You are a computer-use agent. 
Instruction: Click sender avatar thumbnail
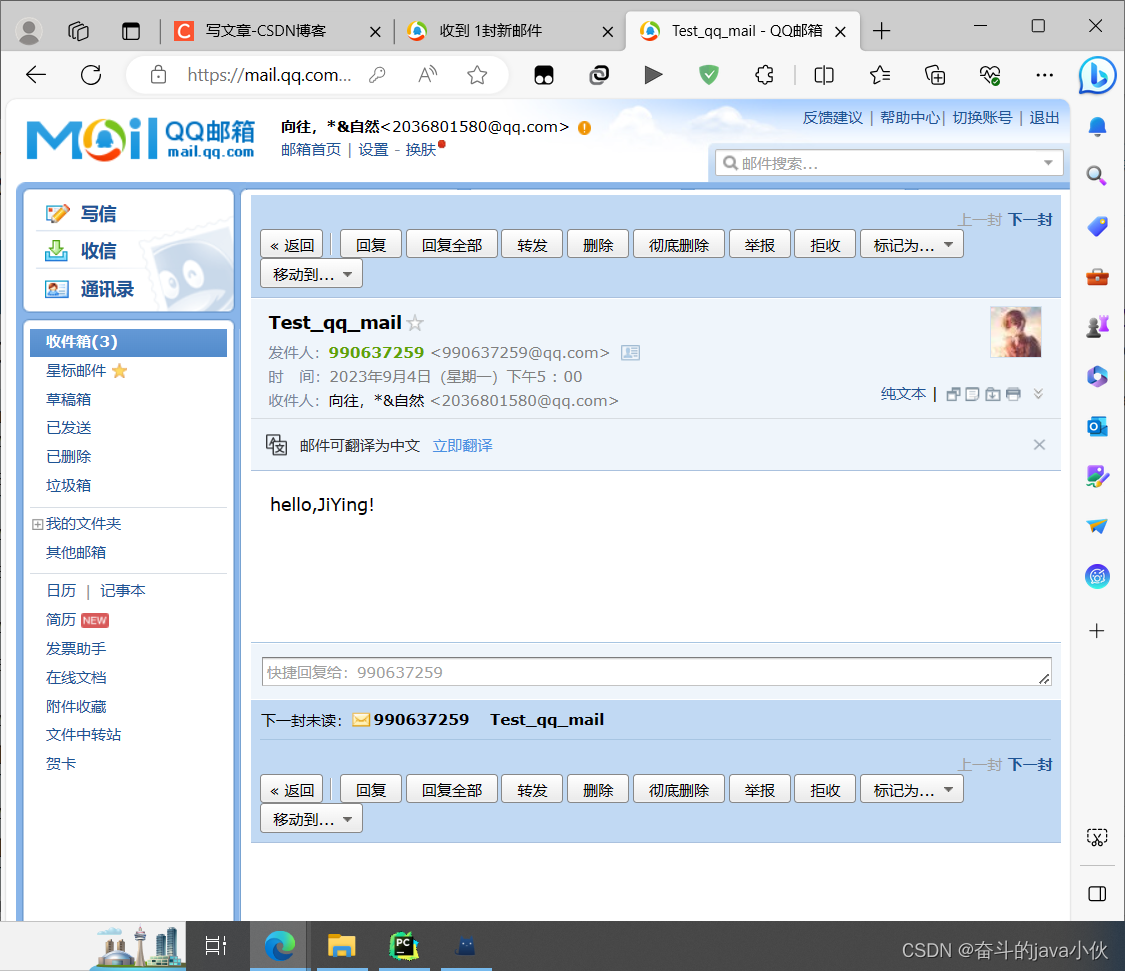[x=1015, y=332]
